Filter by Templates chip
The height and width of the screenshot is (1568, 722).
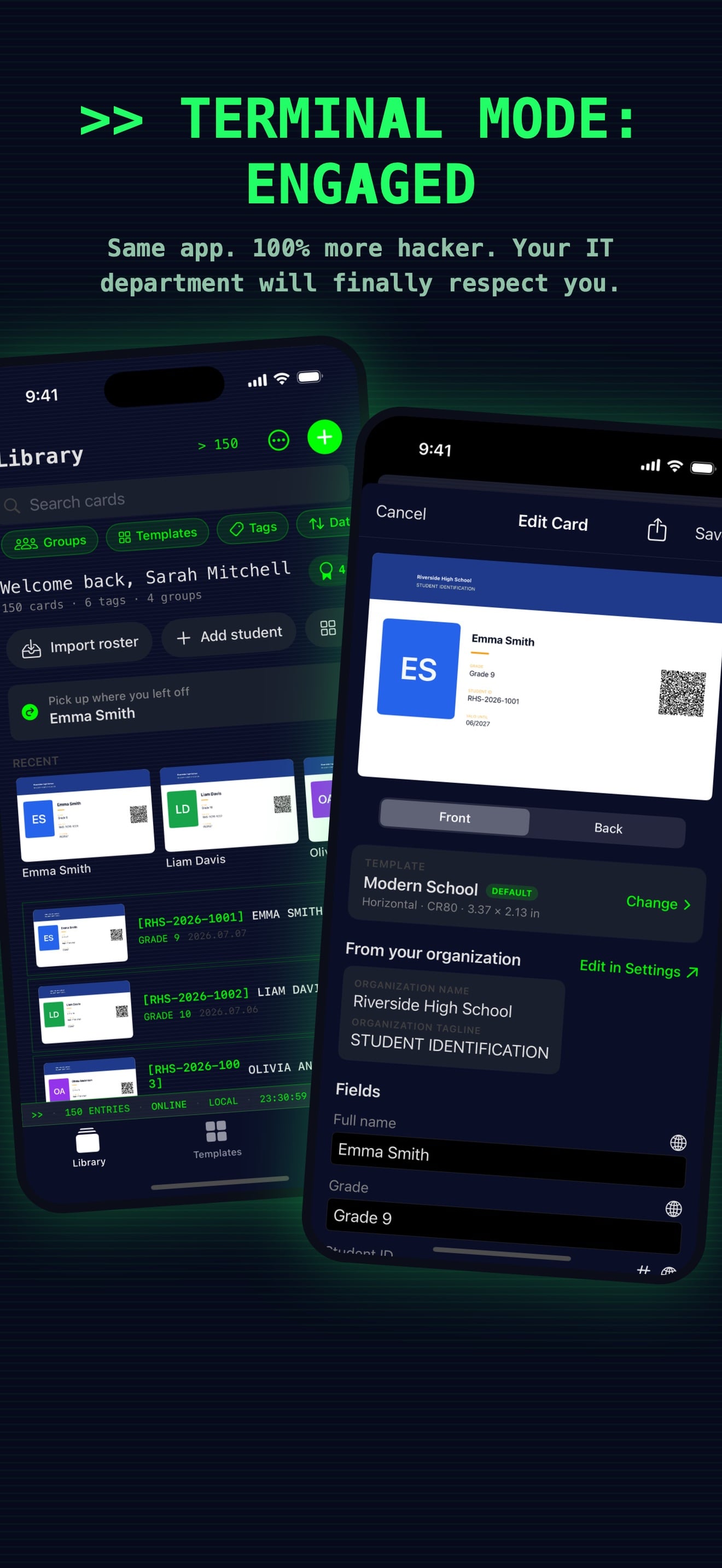click(158, 535)
